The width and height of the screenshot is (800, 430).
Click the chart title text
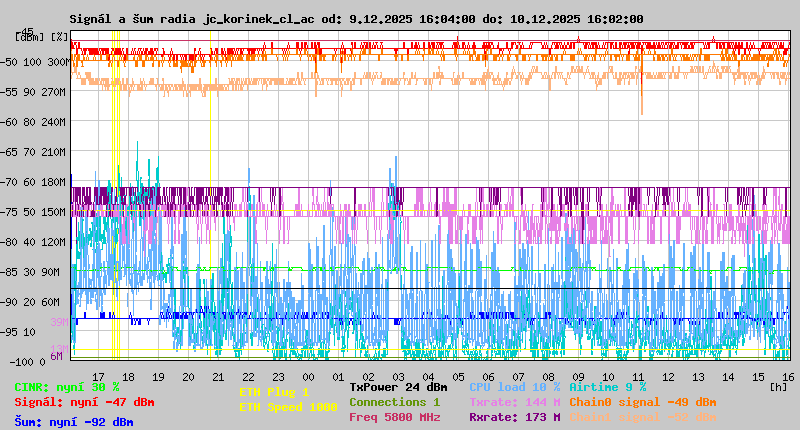[357, 19]
